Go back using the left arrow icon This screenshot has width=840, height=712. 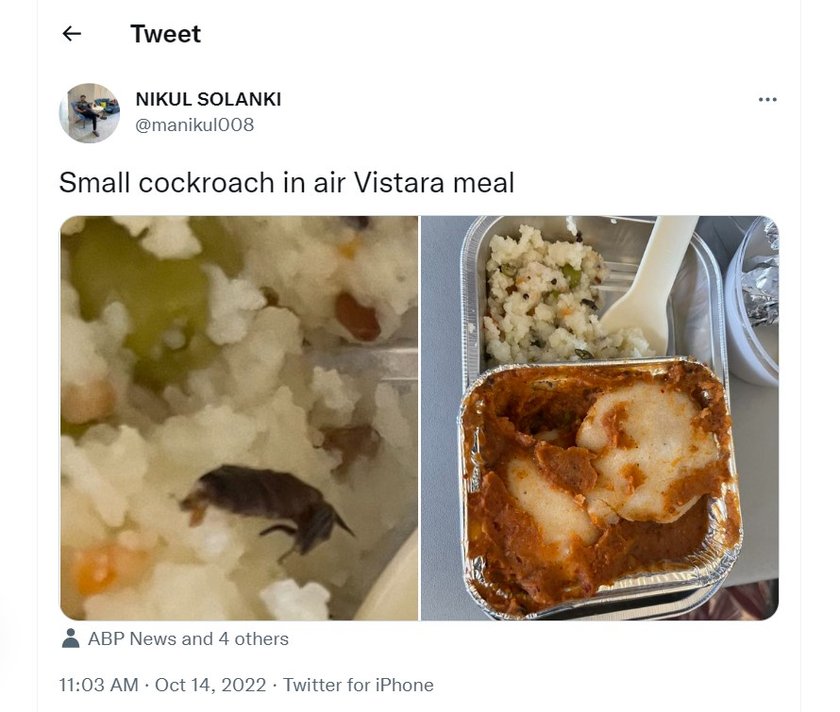[x=72, y=34]
